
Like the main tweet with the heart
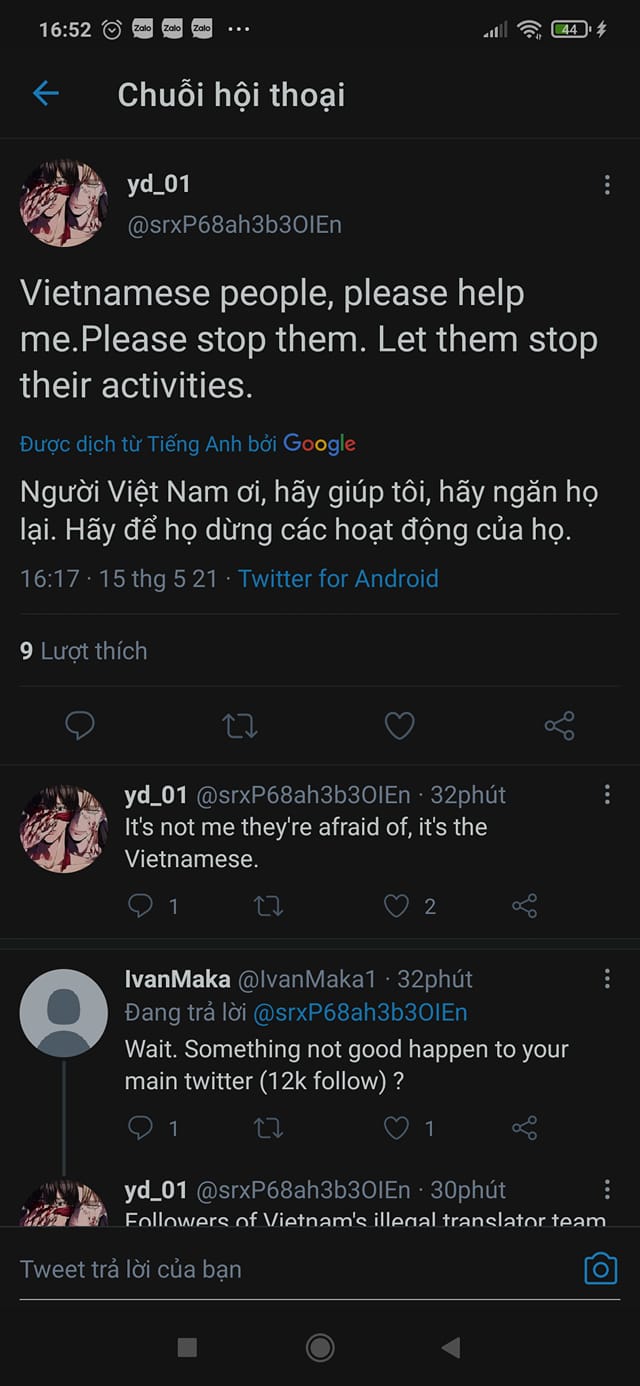point(399,726)
